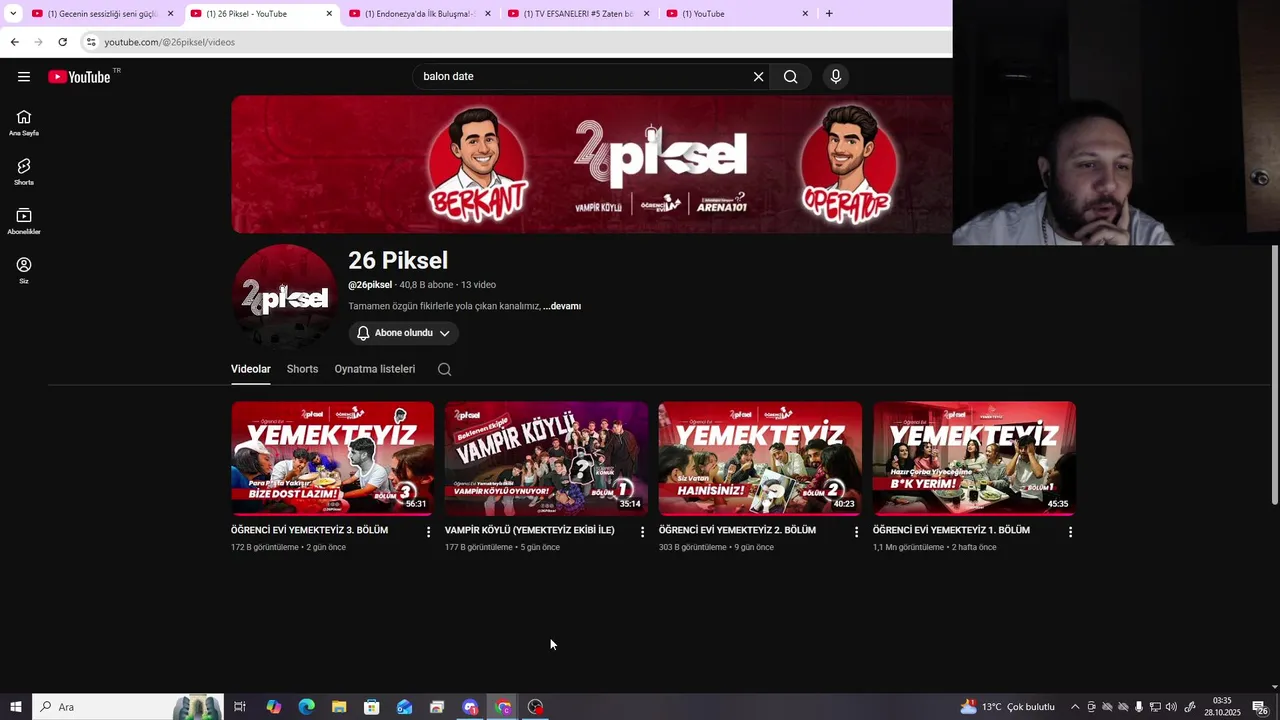Image resolution: width=1280 pixels, height=720 pixels.
Task: Expand the Abone olundu subscription dropdown
Action: 404,333
